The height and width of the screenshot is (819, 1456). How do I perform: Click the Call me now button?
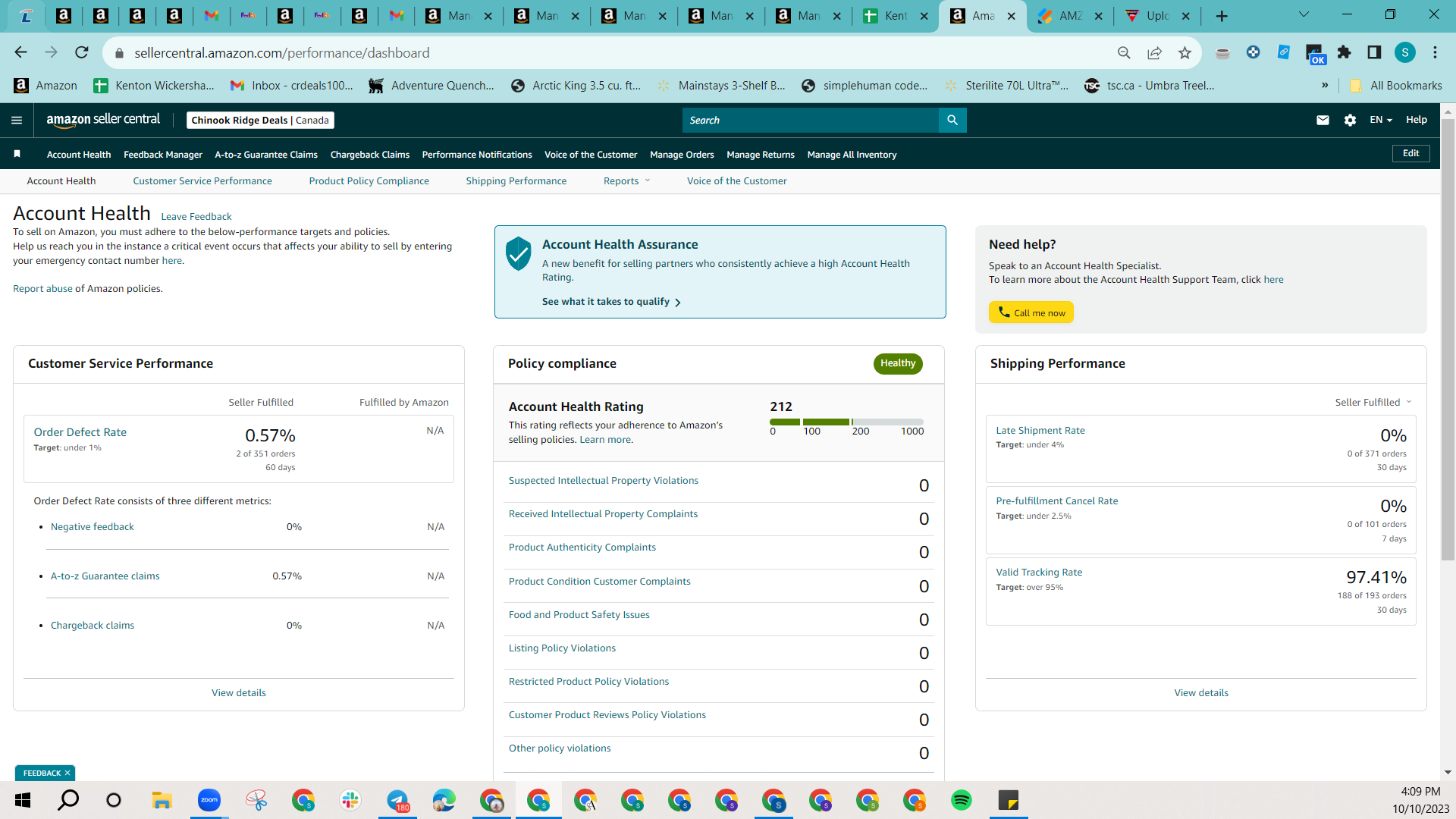coord(1031,312)
